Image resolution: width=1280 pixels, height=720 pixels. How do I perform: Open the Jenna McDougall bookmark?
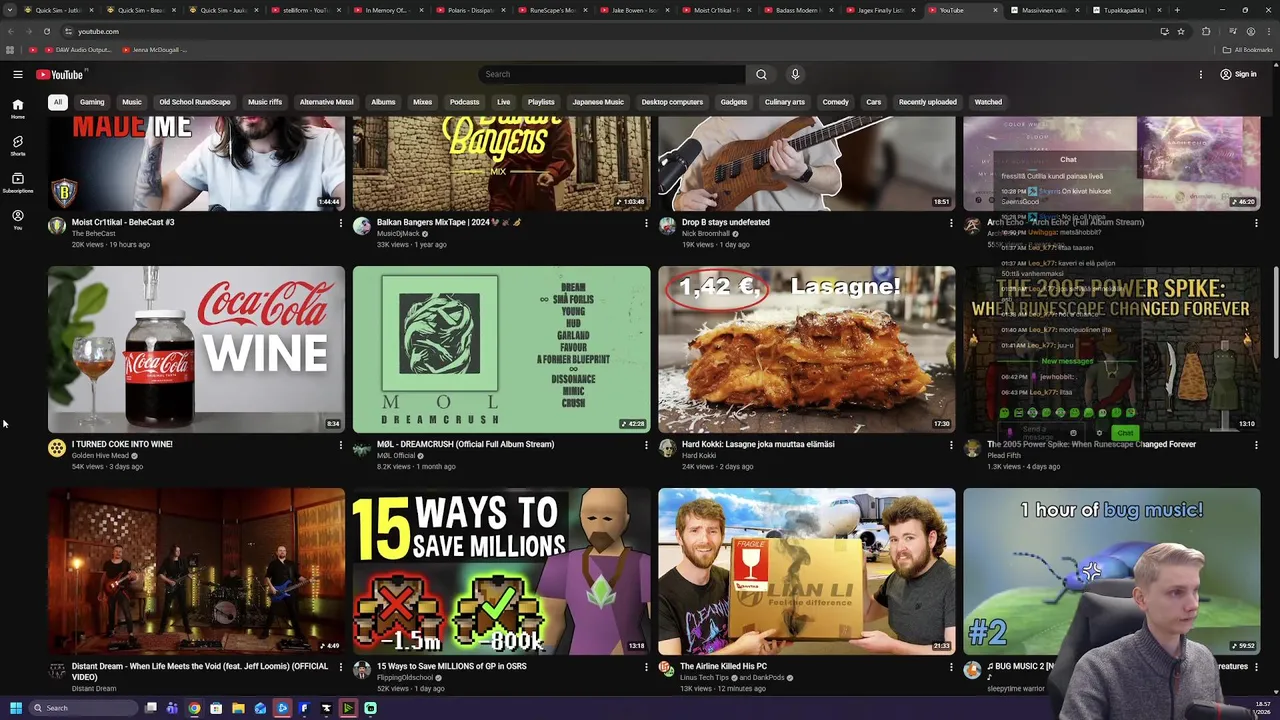[x=155, y=50]
